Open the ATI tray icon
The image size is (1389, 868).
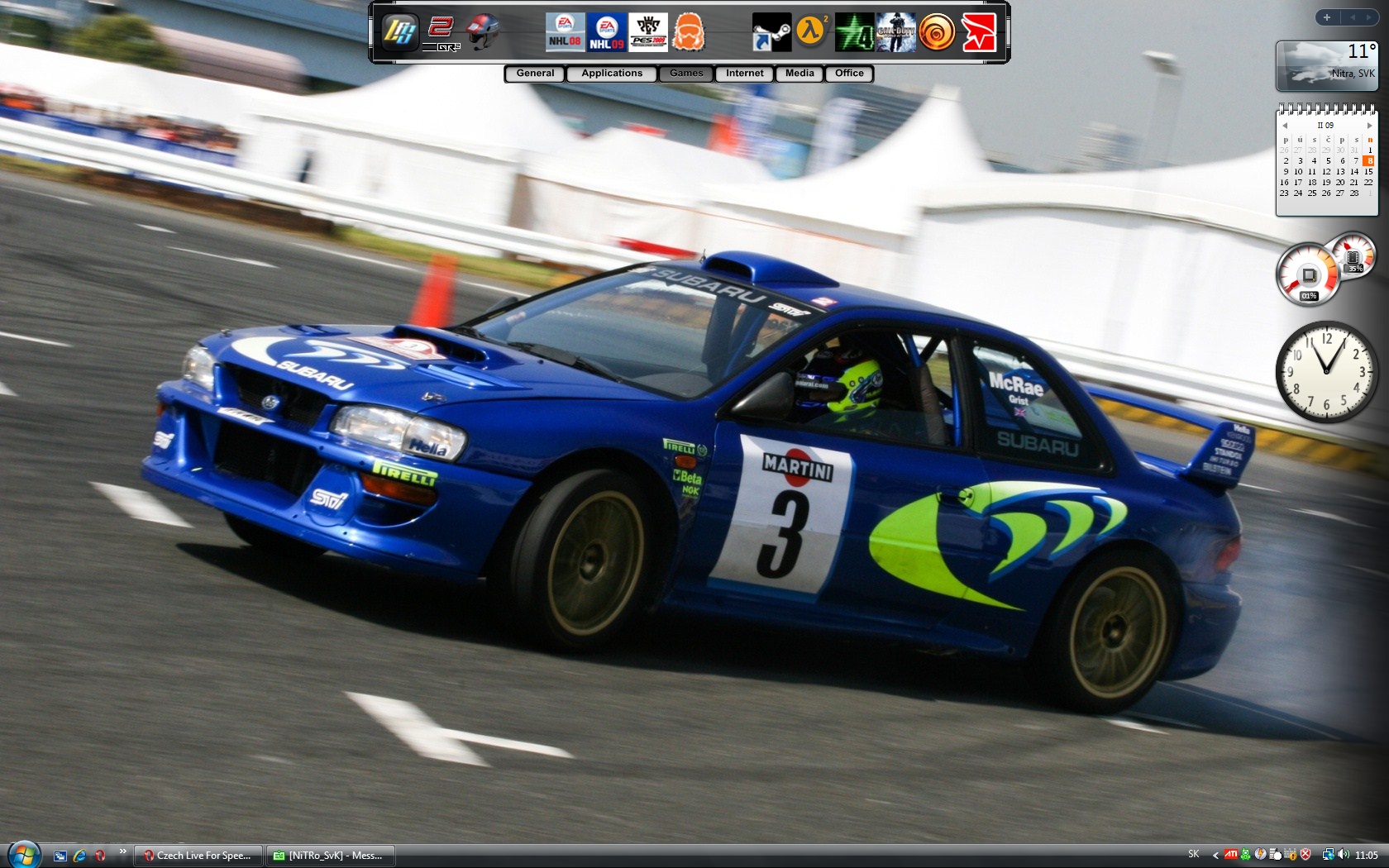(x=1230, y=855)
